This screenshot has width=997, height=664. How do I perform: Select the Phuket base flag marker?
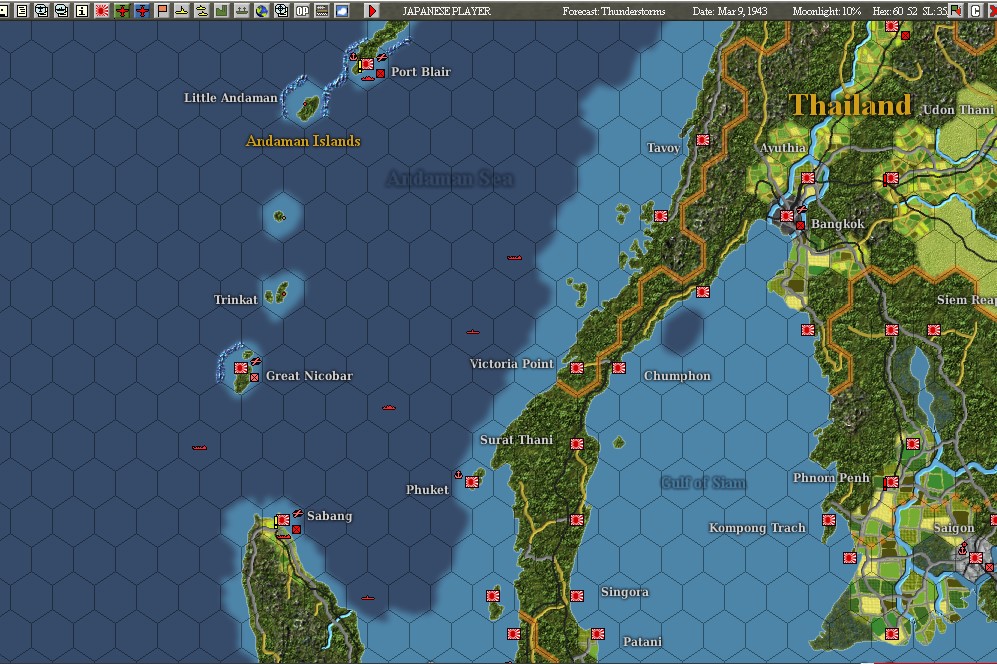click(x=472, y=482)
